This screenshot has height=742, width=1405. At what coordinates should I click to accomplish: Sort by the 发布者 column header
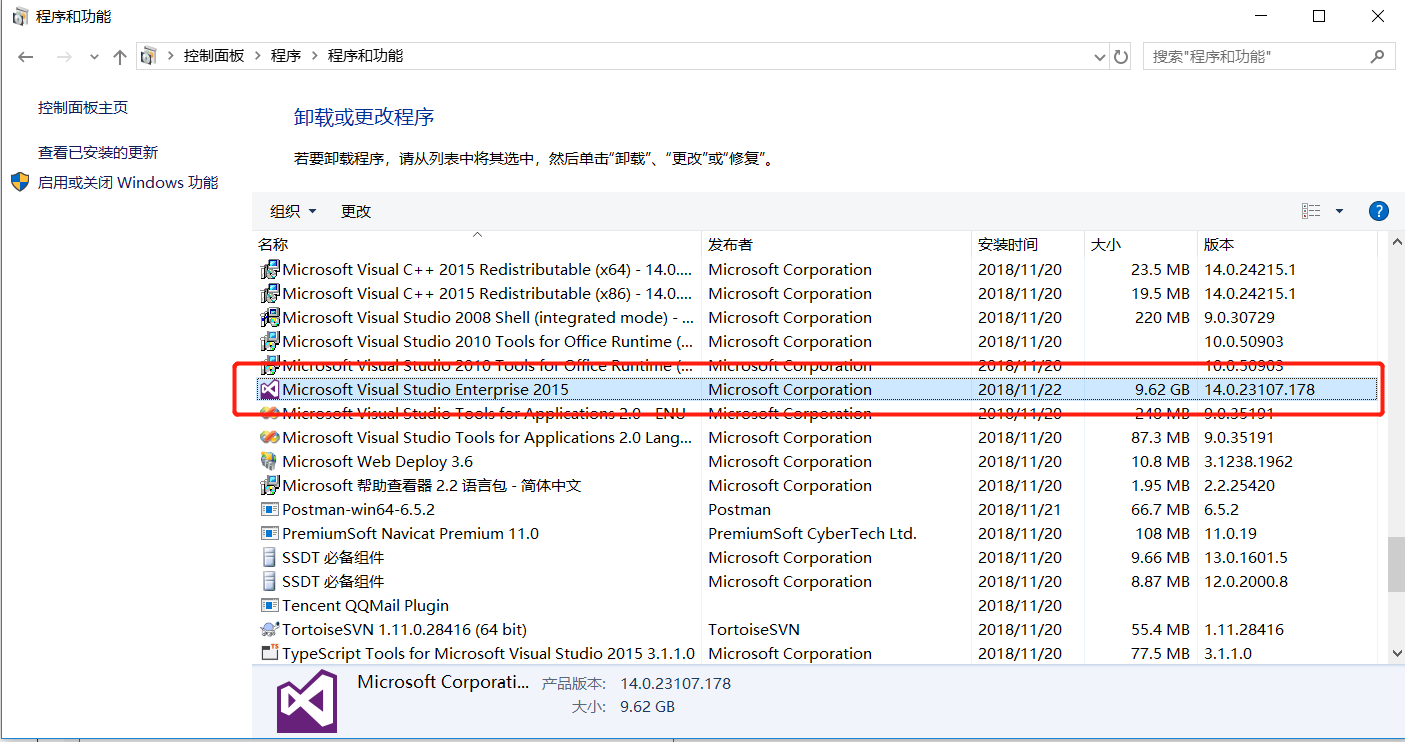click(x=837, y=244)
